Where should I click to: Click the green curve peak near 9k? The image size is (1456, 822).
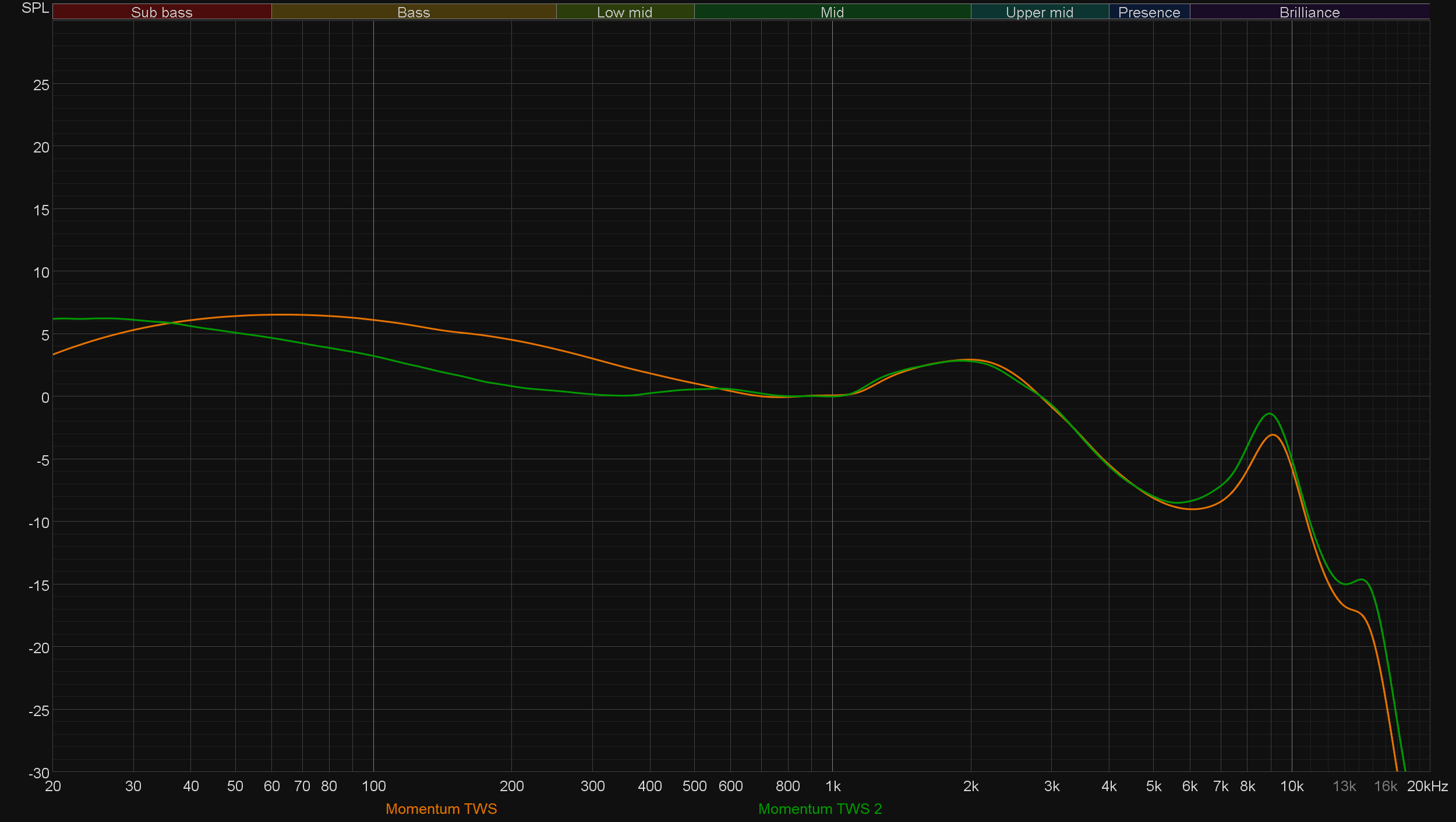click(x=1270, y=414)
